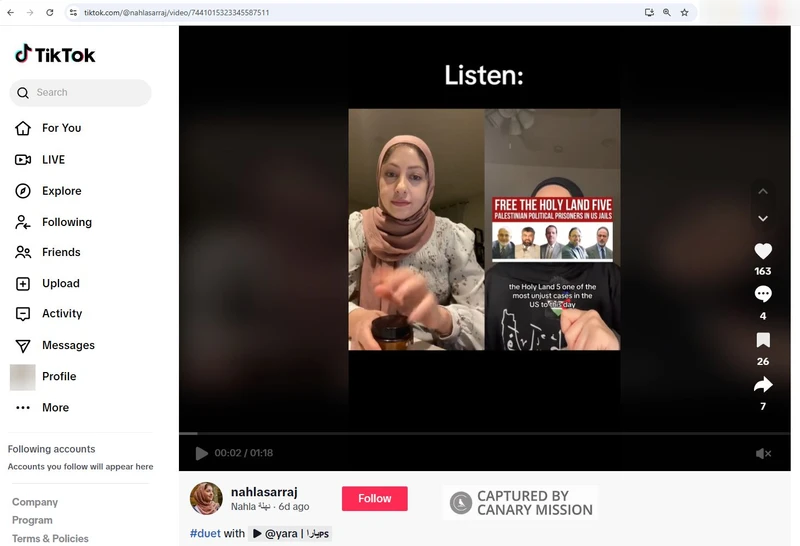Expand the Program footer section
This screenshot has height=546, width=800.
click(32, 520)
